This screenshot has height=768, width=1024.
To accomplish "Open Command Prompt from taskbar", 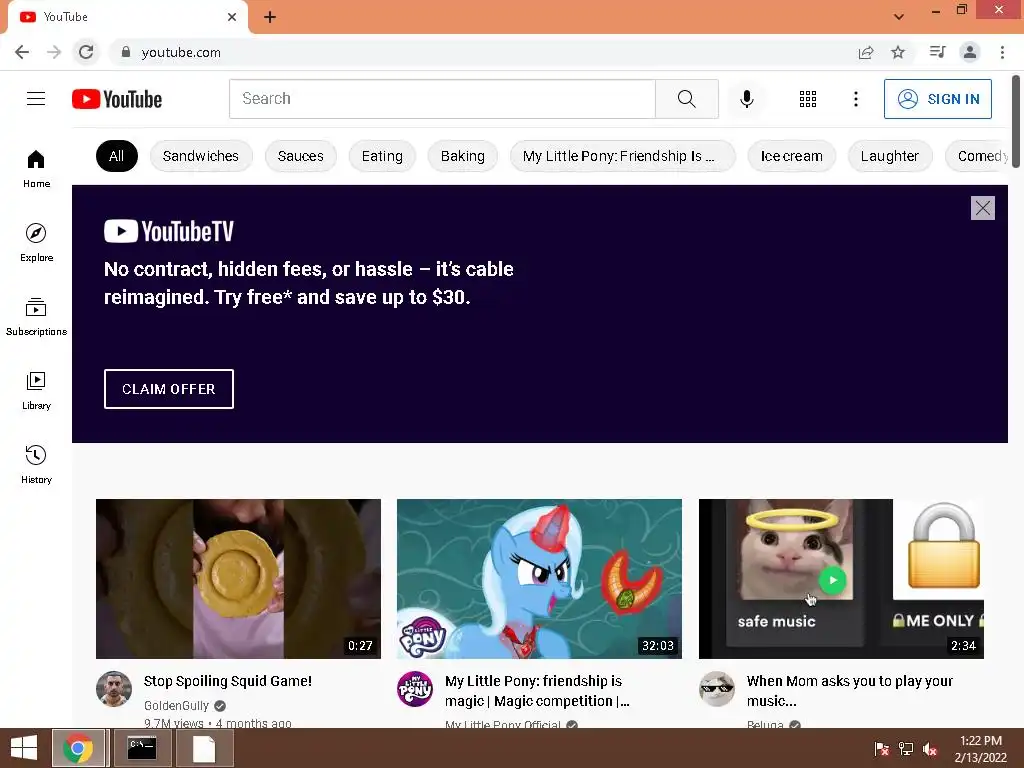I will tap(142, 748).
